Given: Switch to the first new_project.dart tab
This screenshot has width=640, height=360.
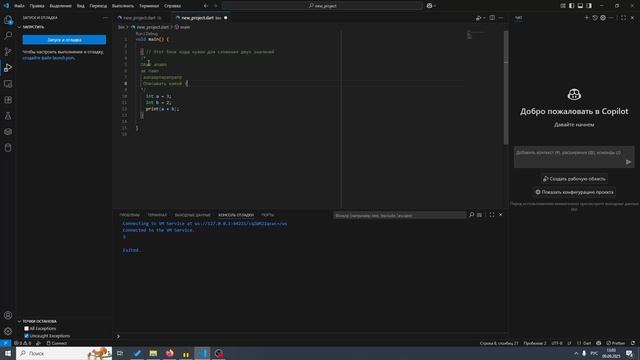Looking at the screenshot, I should pyautogui.click(x=142, y=18).
